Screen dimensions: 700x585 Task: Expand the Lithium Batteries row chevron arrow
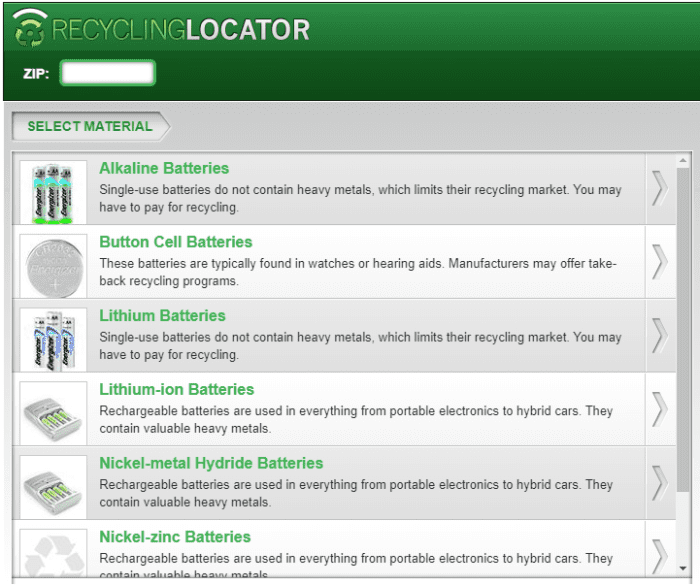(660, 336)
